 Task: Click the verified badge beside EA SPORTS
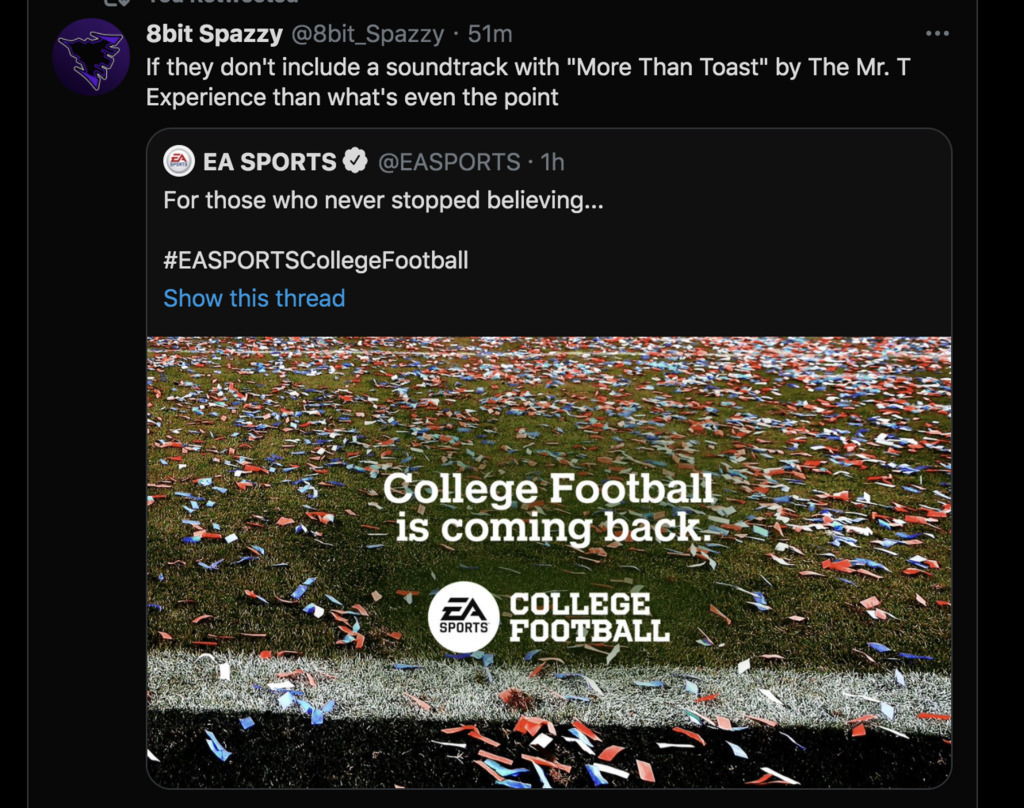point(355,161)
